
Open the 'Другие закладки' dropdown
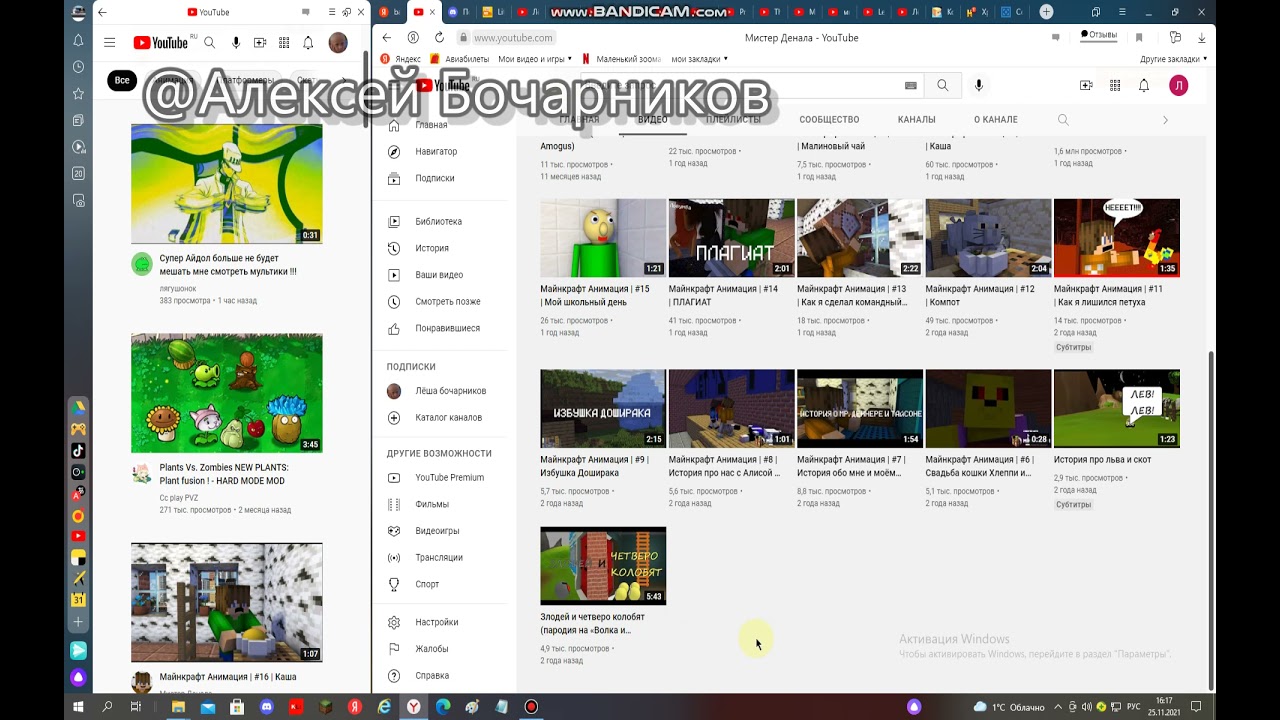point(1174,59)
